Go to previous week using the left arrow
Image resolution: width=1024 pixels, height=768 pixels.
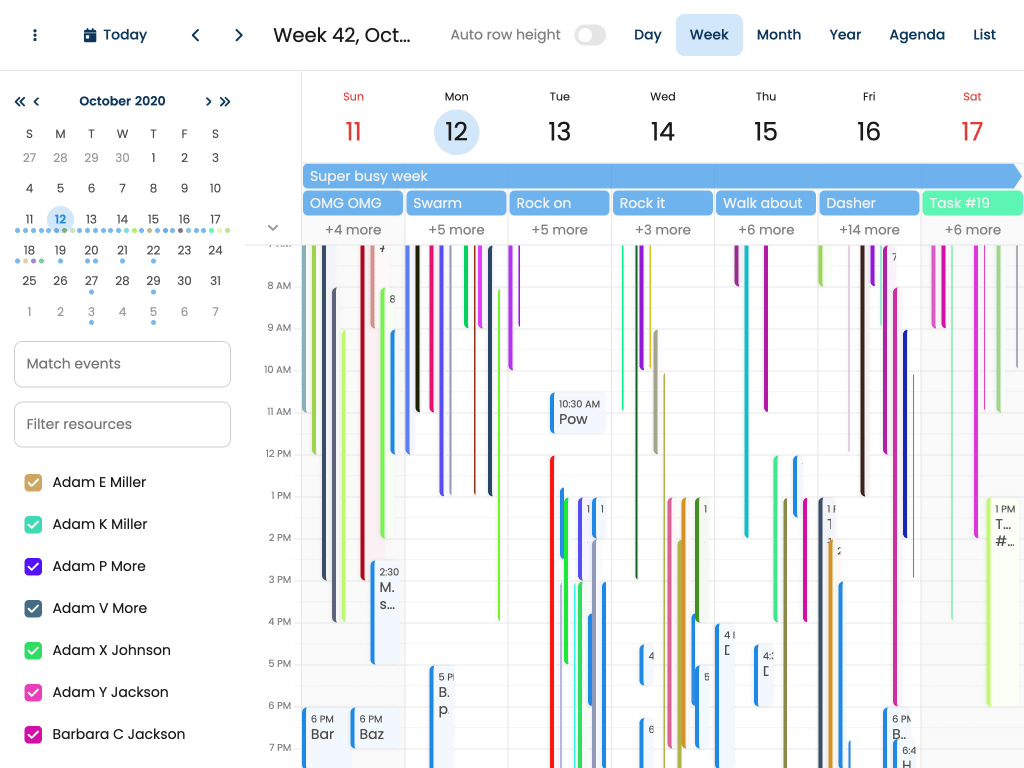tap(196, 35)
